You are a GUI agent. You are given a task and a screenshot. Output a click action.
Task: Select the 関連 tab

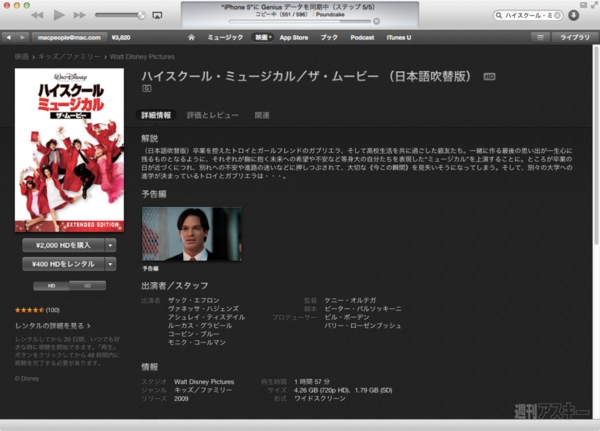(262, 115)
